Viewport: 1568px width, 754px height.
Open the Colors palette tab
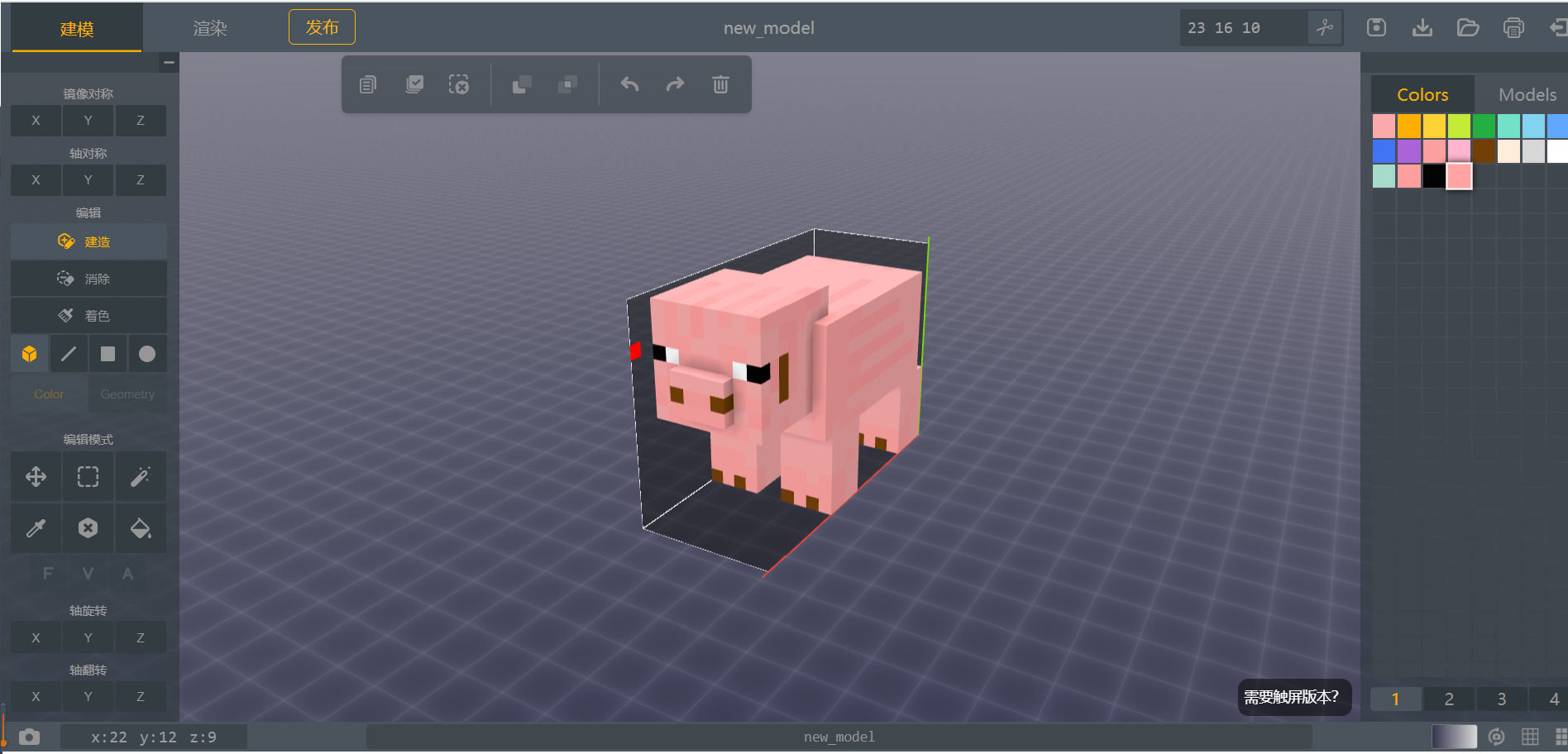[x=1422, y=94]
